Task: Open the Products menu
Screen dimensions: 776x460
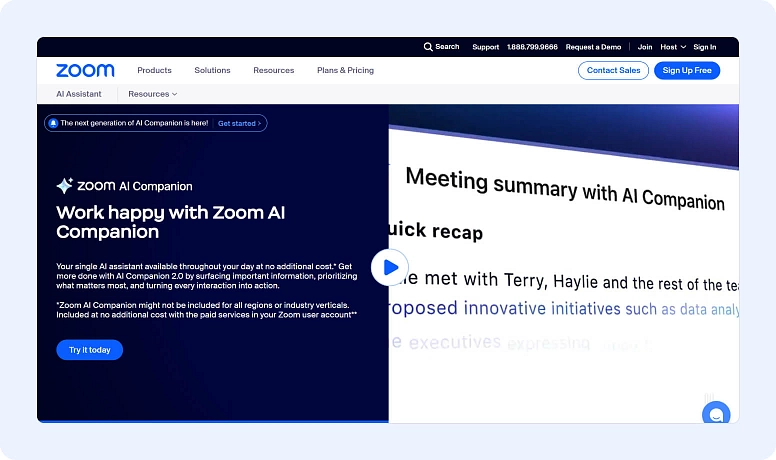Action: pos(154,70)
